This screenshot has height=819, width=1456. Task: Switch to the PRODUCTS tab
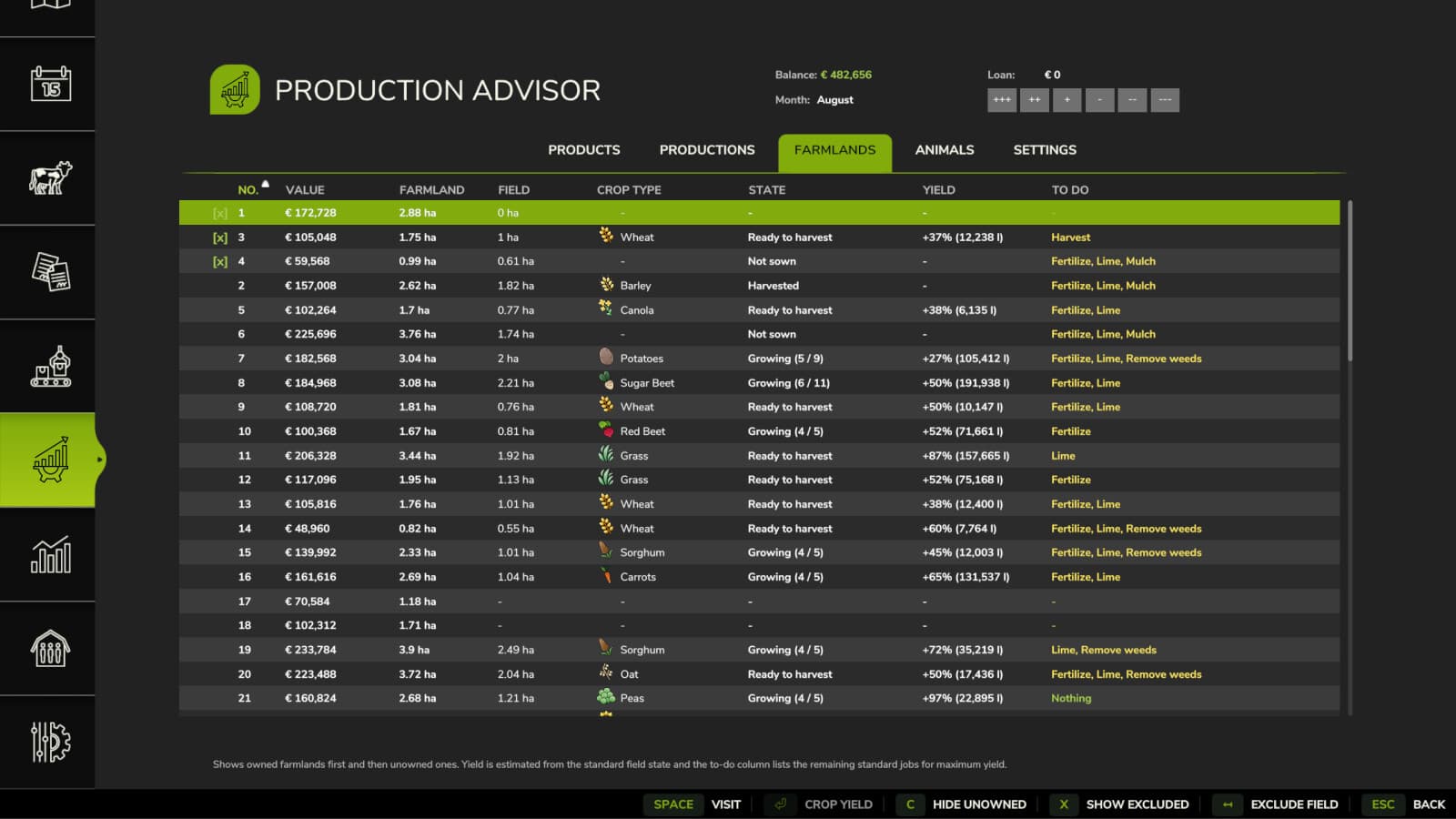(584, 149)
